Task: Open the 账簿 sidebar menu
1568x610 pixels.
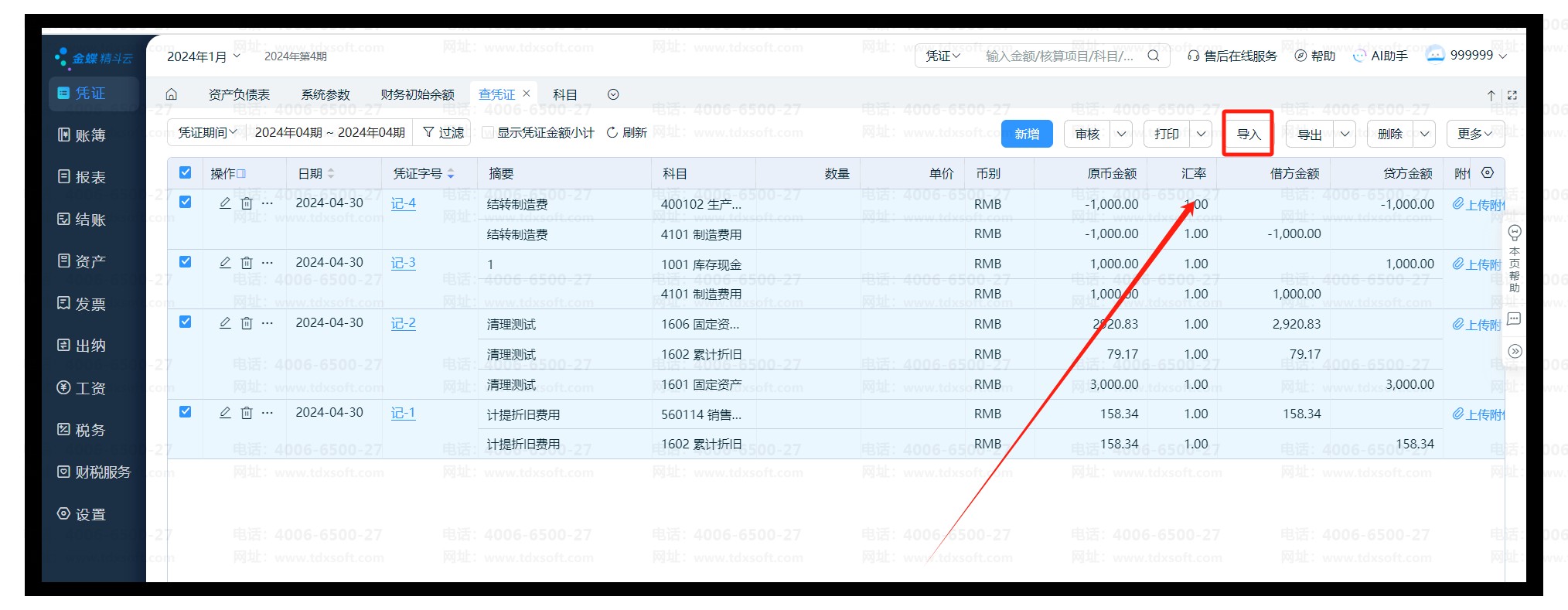Action: pos(90,135)
